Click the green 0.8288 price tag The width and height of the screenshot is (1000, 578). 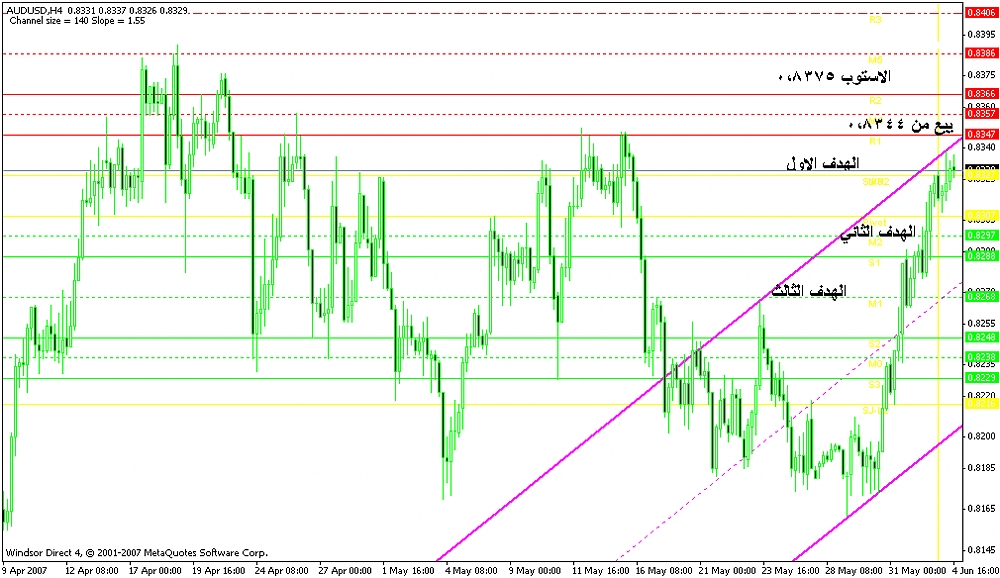(x=982, y=256)
